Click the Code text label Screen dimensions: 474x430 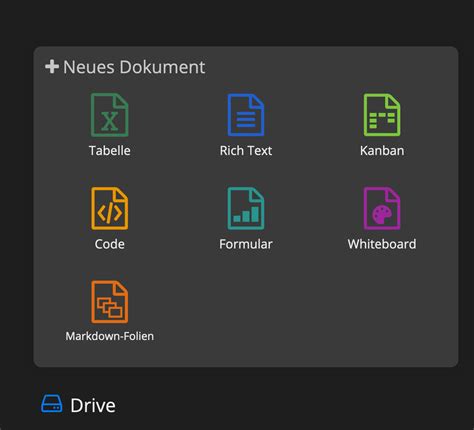[x=110, y=244]
